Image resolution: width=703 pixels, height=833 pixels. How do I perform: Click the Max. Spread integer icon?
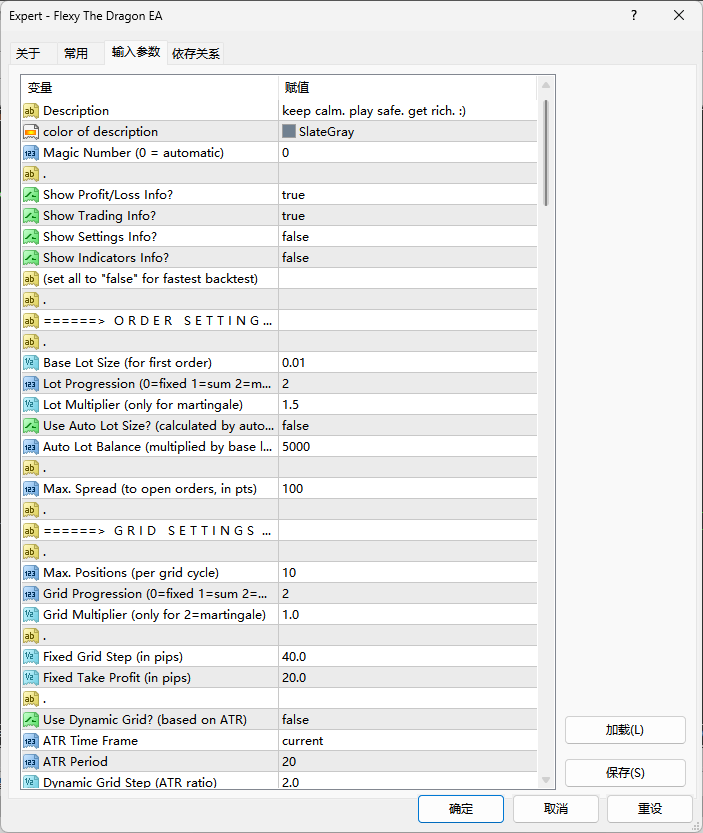click(x=31, y=489)
